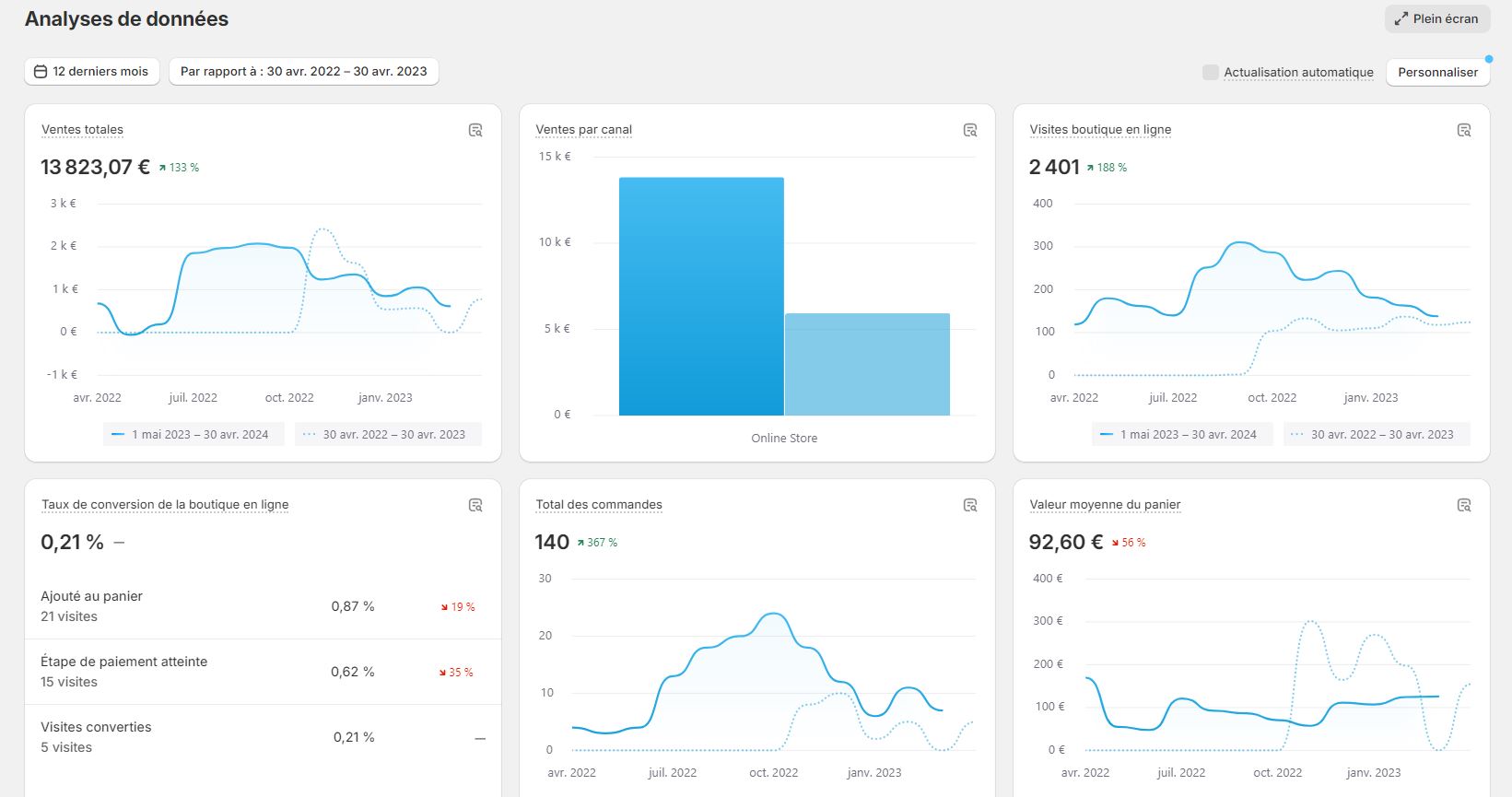Click the 0,87 % add-to-cart rate
The image size is (1512, 797).
[353, 606]
